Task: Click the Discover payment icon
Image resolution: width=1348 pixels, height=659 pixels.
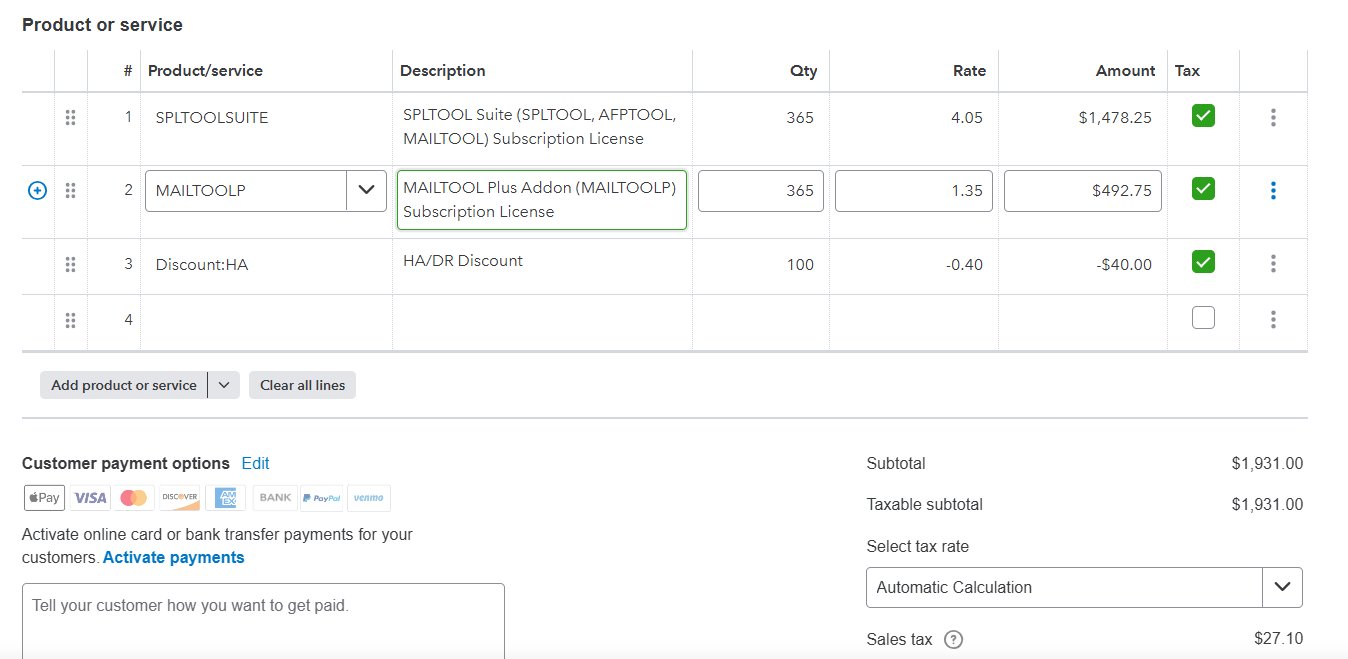Action: click(180, 497)
